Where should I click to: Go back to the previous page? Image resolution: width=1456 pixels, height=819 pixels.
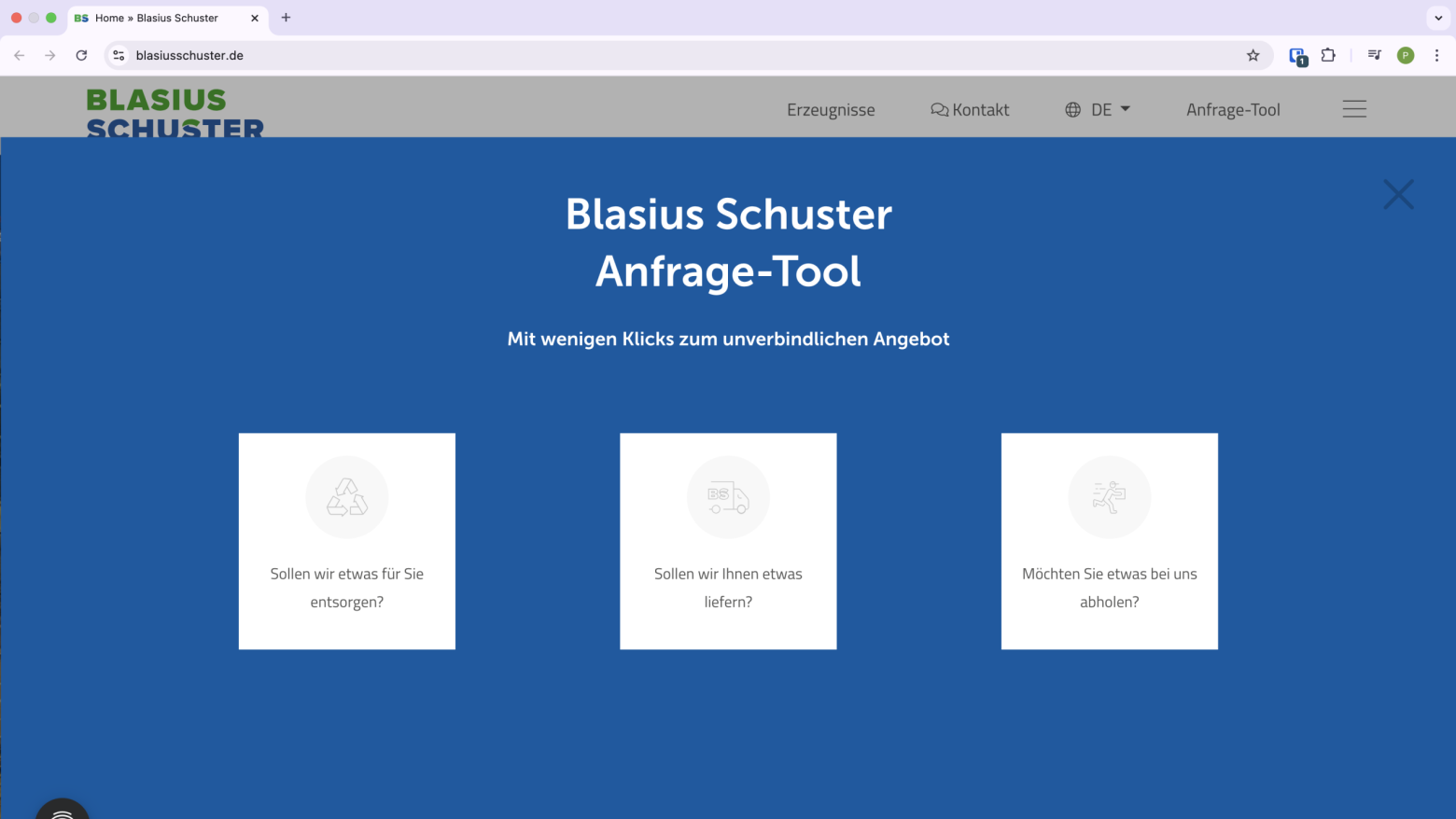[x=20, y=56]
